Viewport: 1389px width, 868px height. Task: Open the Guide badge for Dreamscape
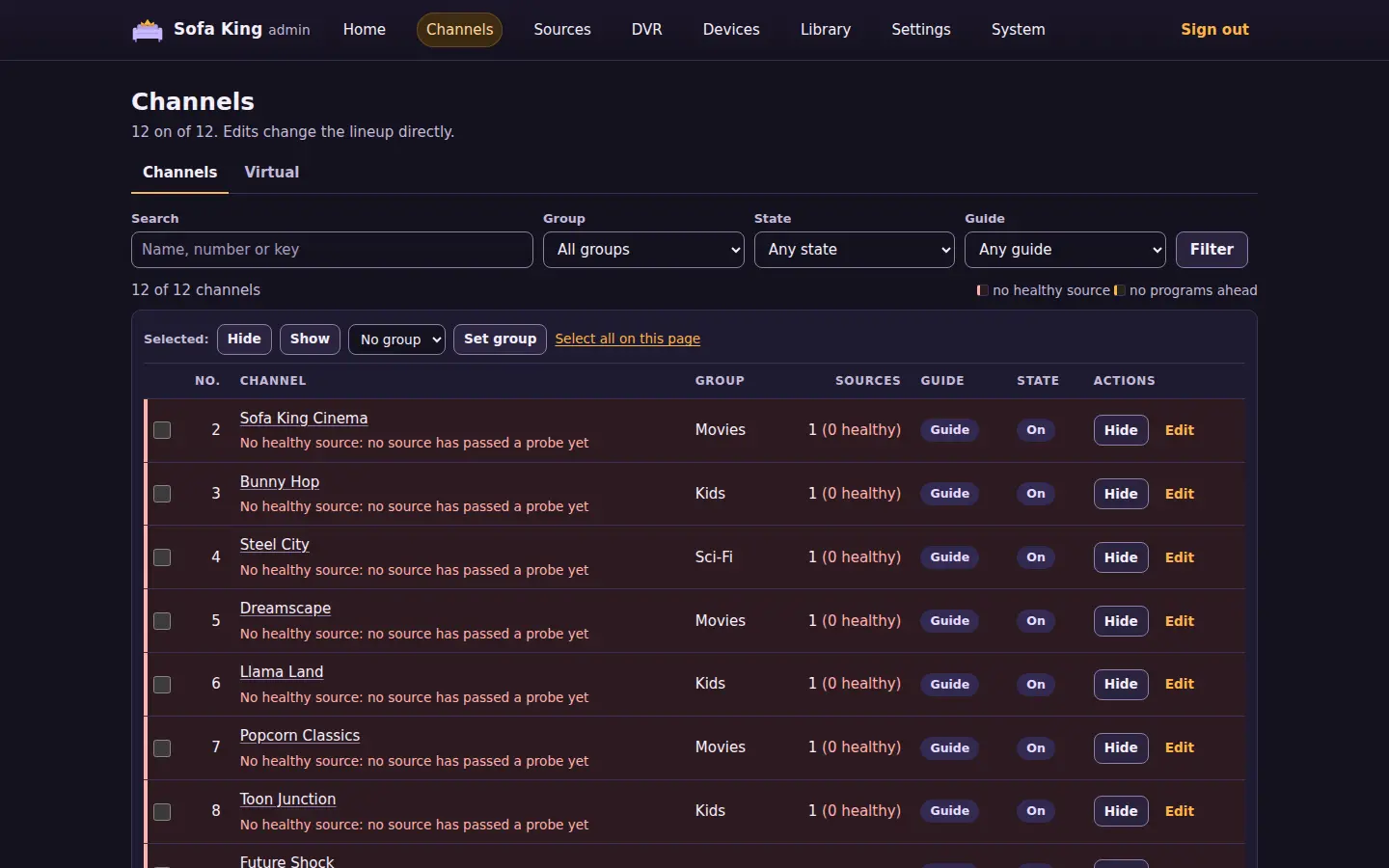click(950, 621)
